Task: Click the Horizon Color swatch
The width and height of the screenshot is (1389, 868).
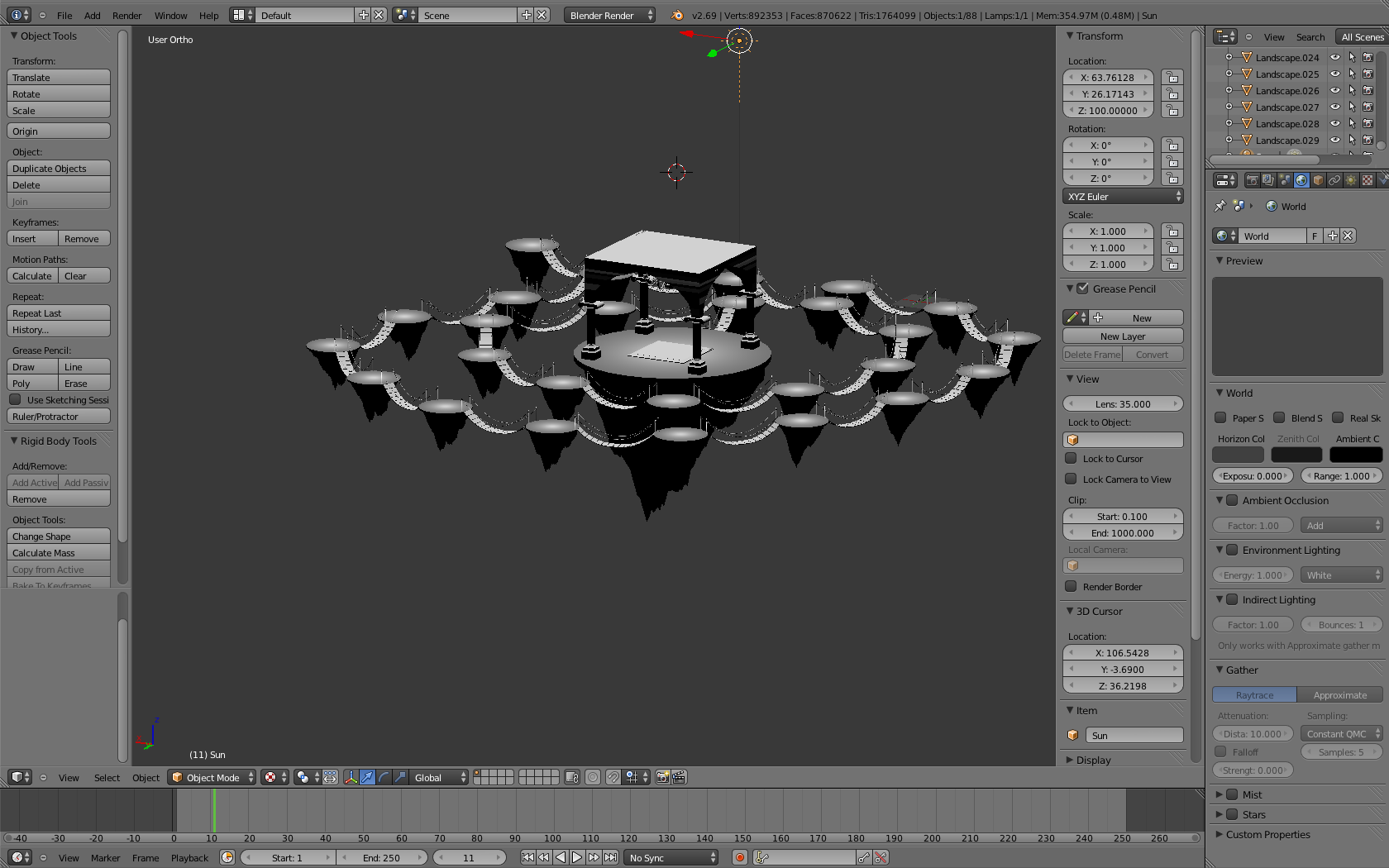Action: 1238,455
